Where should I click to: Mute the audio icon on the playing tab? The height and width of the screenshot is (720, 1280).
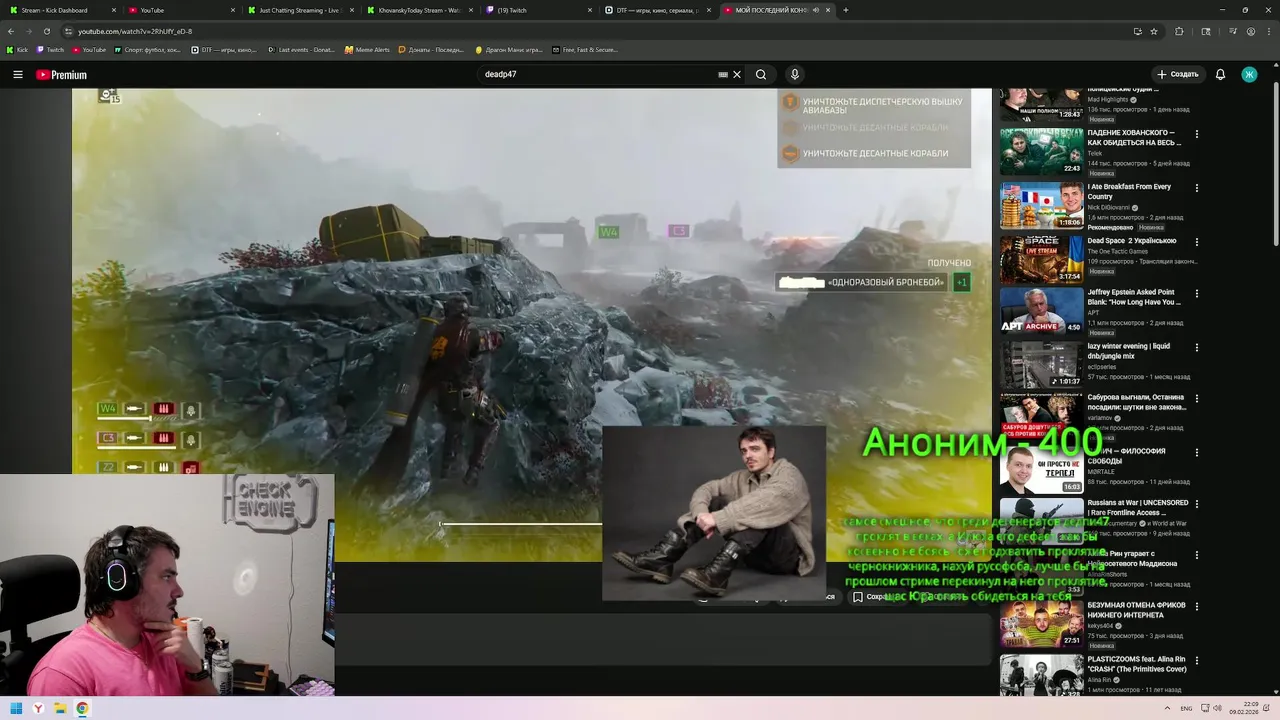(x=816, y=10)
